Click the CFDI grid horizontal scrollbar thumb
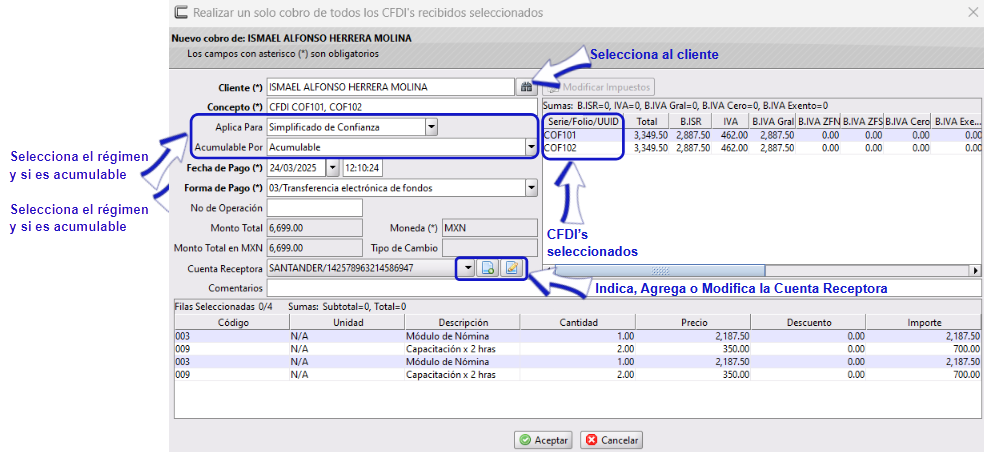Image resolution: width=984 pixels, height=452 pixels. coord(660,271)
